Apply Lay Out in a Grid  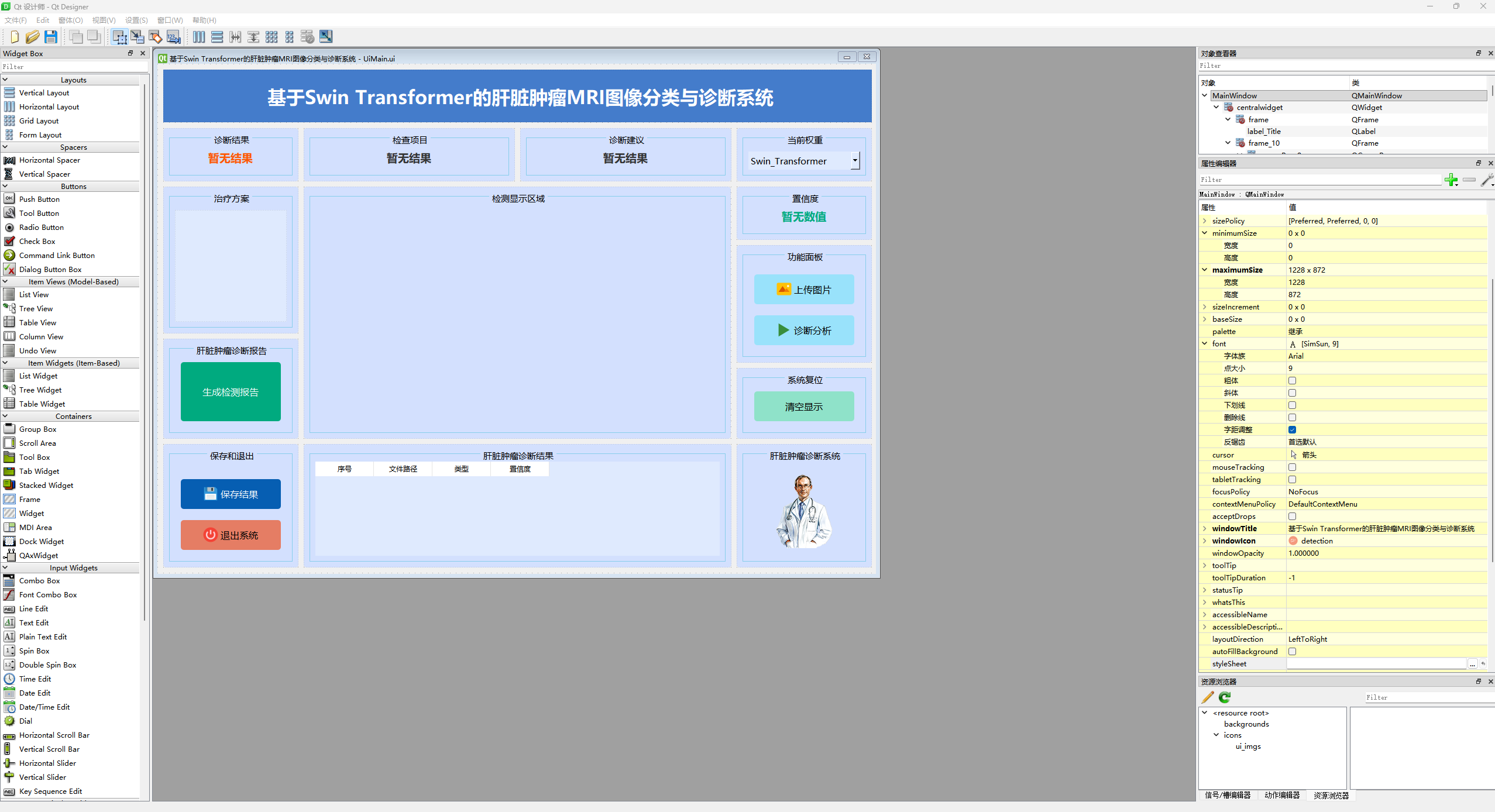click(271, 37)
